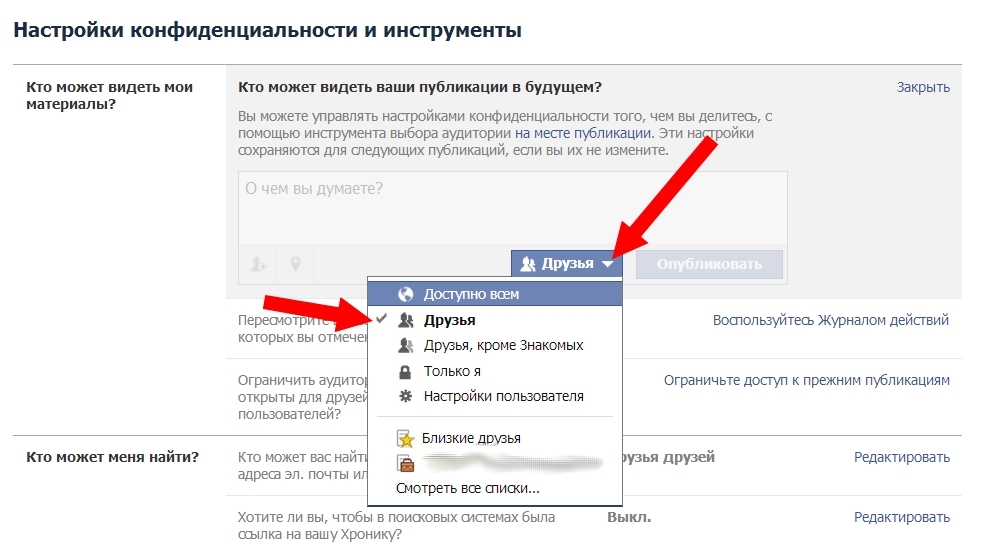
Task: Click the location pin icon in composer
Action: pos(295,264)
